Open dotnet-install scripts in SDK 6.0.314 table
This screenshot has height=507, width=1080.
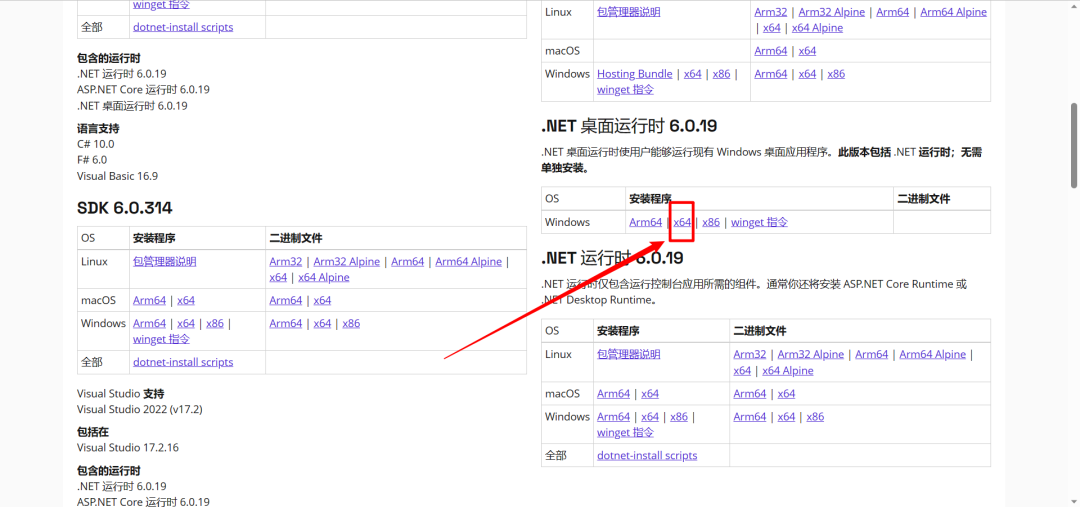[x=183, y=362]
